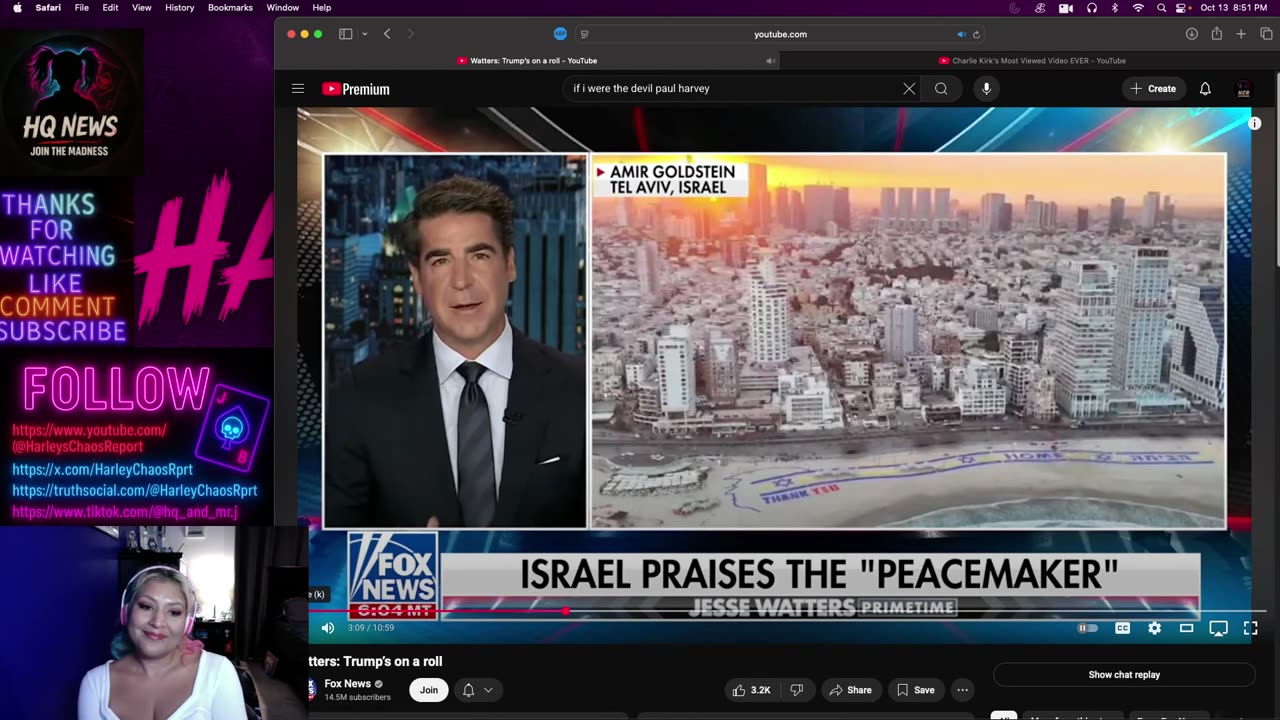
Task: Open the Window menu
Action: pos(283,8)
